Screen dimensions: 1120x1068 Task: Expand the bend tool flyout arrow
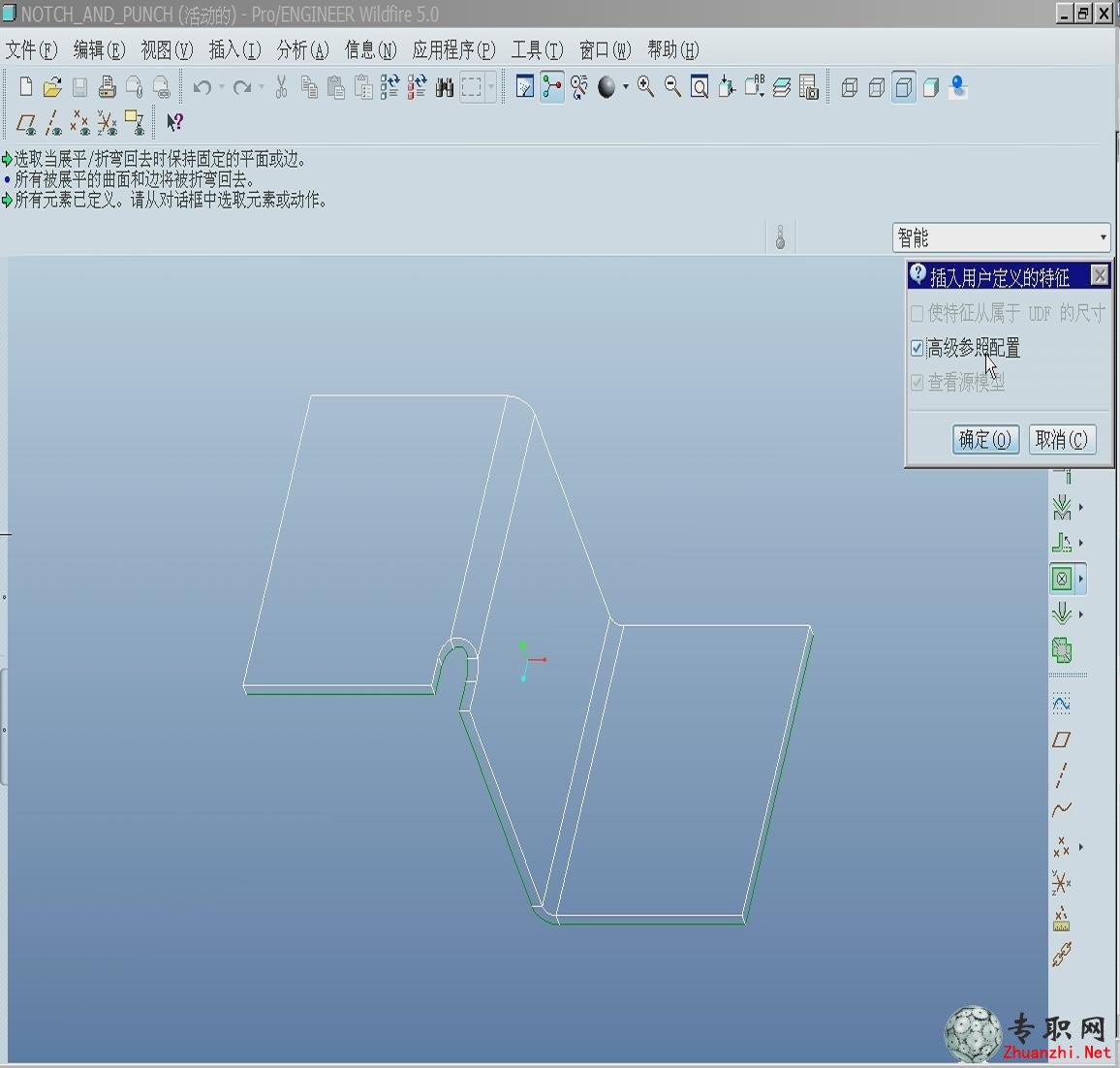tap(1080, 543)
